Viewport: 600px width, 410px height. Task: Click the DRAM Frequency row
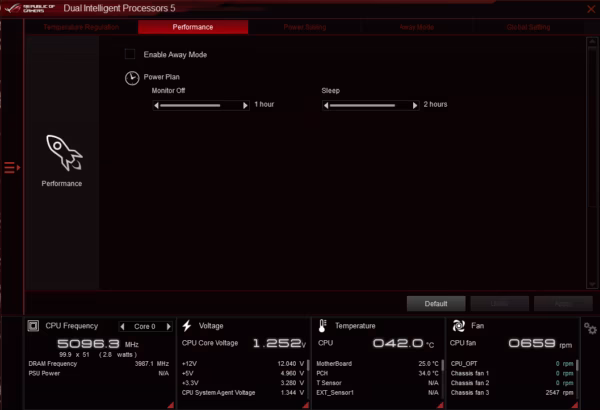click(x=99, y=364)
